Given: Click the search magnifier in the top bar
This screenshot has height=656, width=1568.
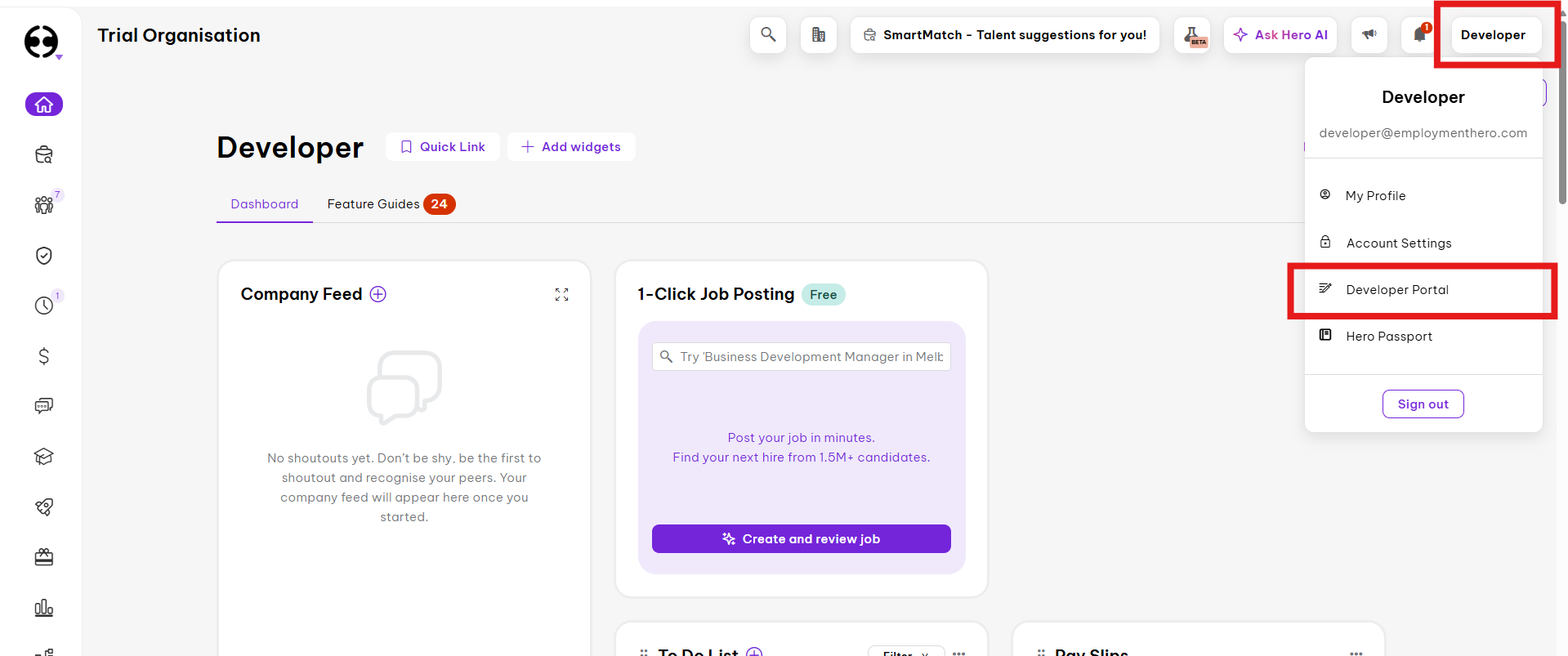Looking at the screenshot, I should click(x=767, y=34).
